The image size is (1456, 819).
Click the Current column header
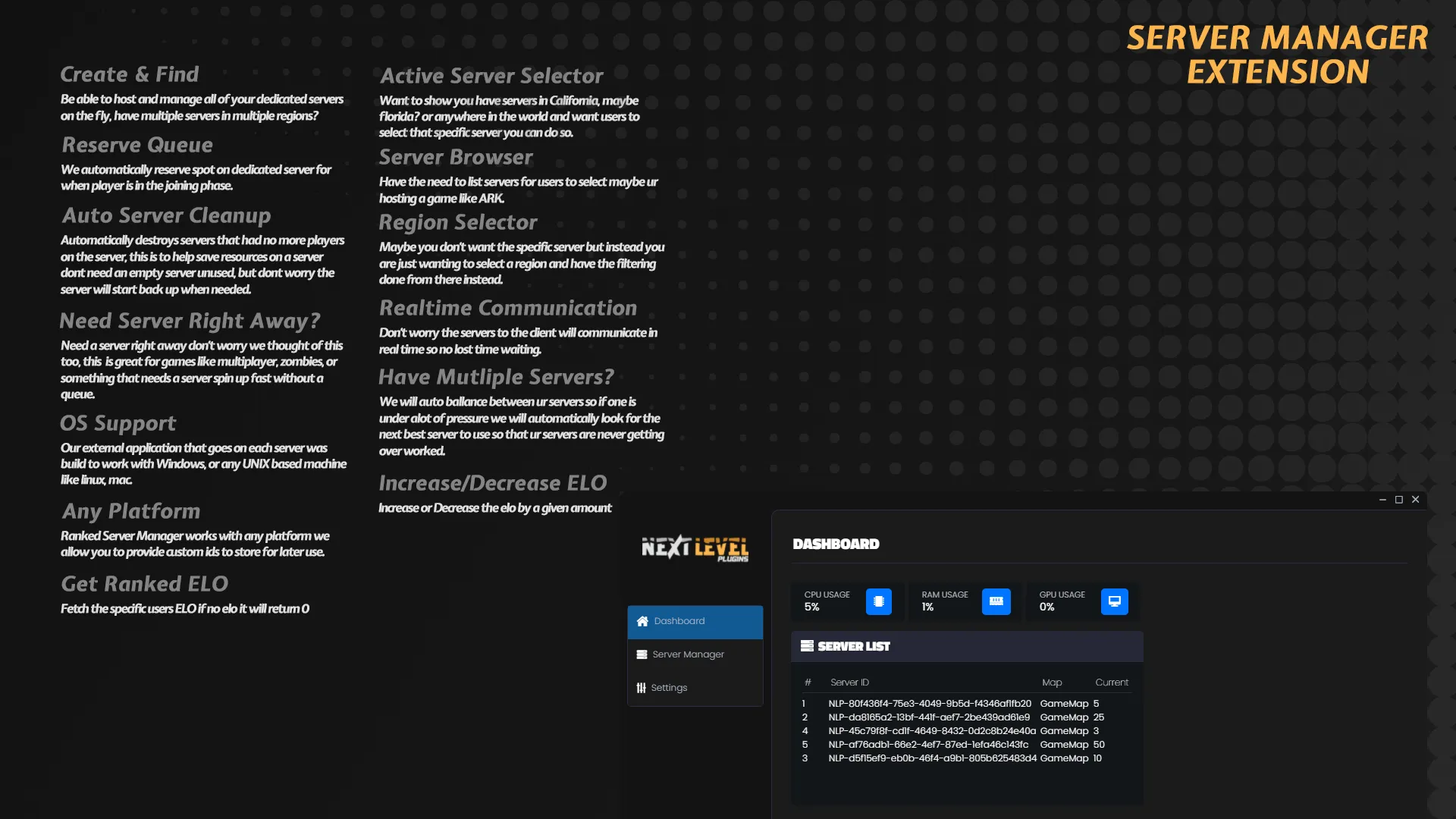click(1111, 682)
